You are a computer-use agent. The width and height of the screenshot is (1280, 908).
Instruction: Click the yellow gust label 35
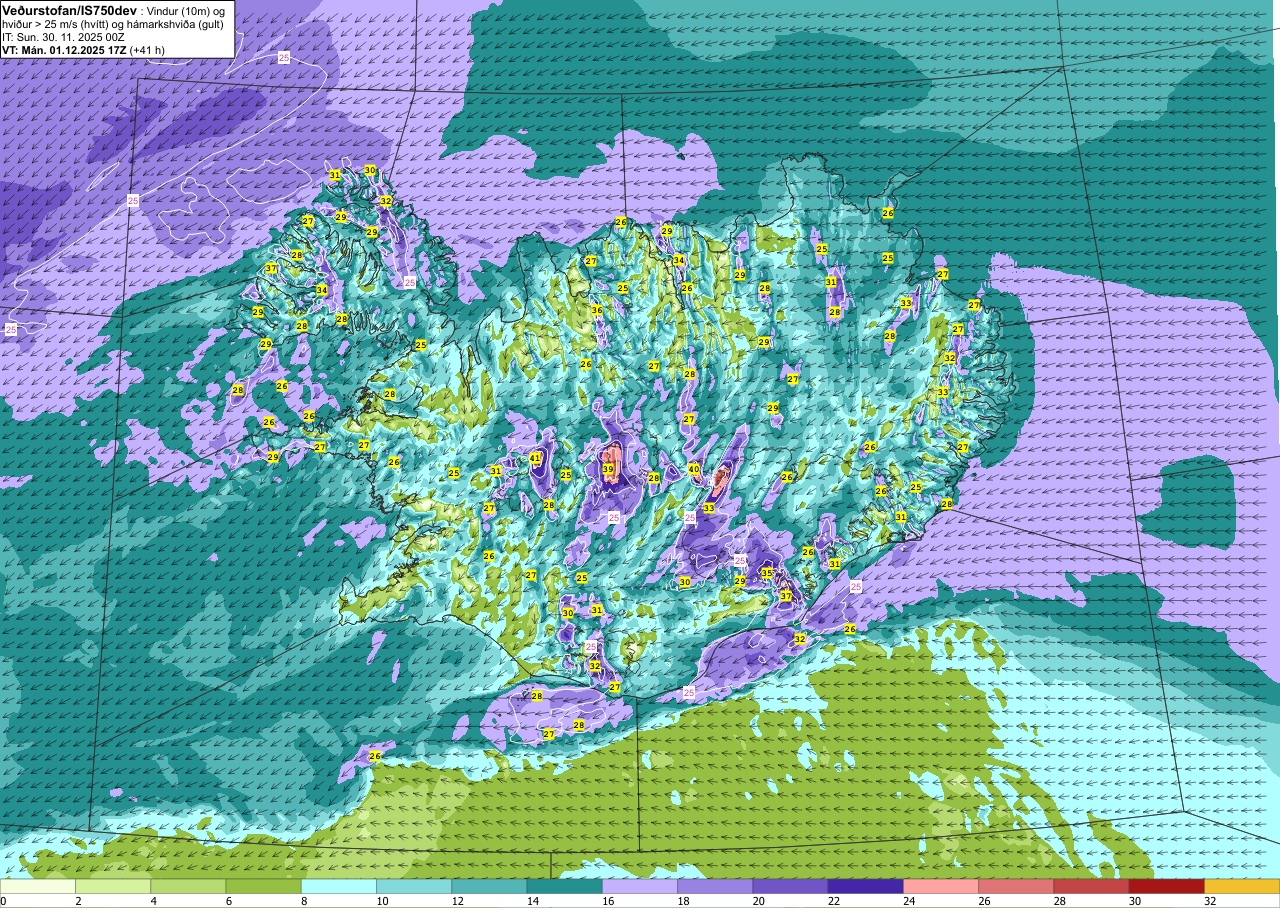point(767,573)
